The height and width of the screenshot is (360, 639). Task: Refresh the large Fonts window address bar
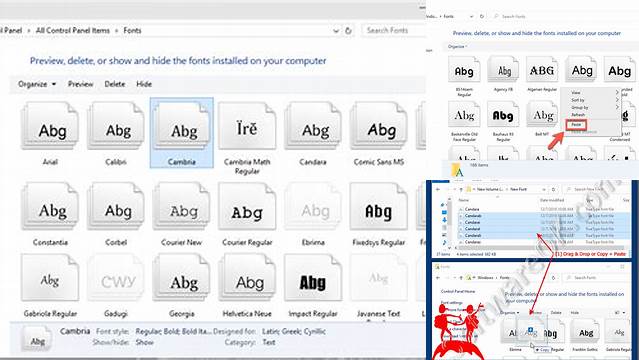pyautogui.click(x=348, y=31)
